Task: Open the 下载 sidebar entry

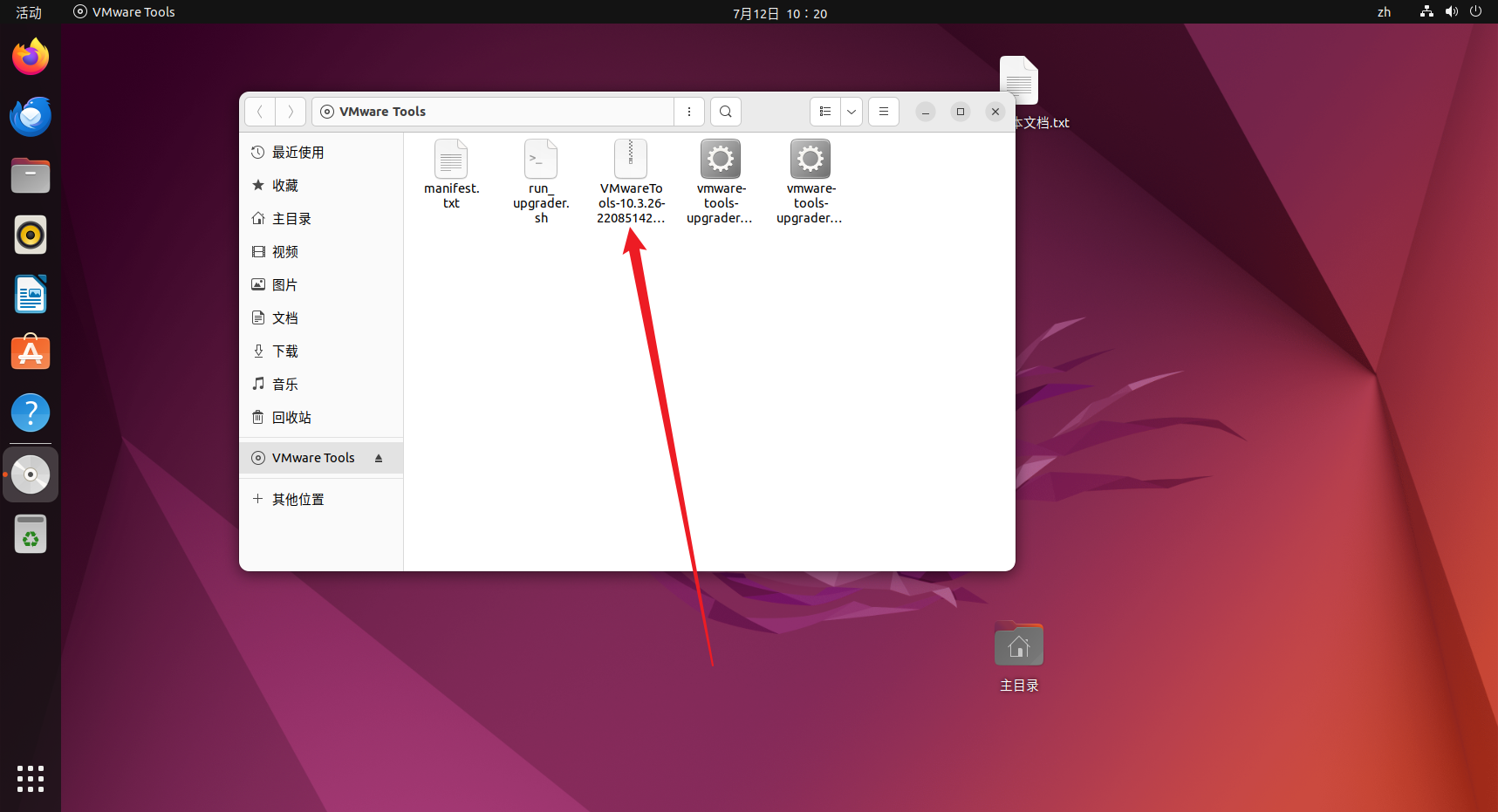Action: [284, 351]
